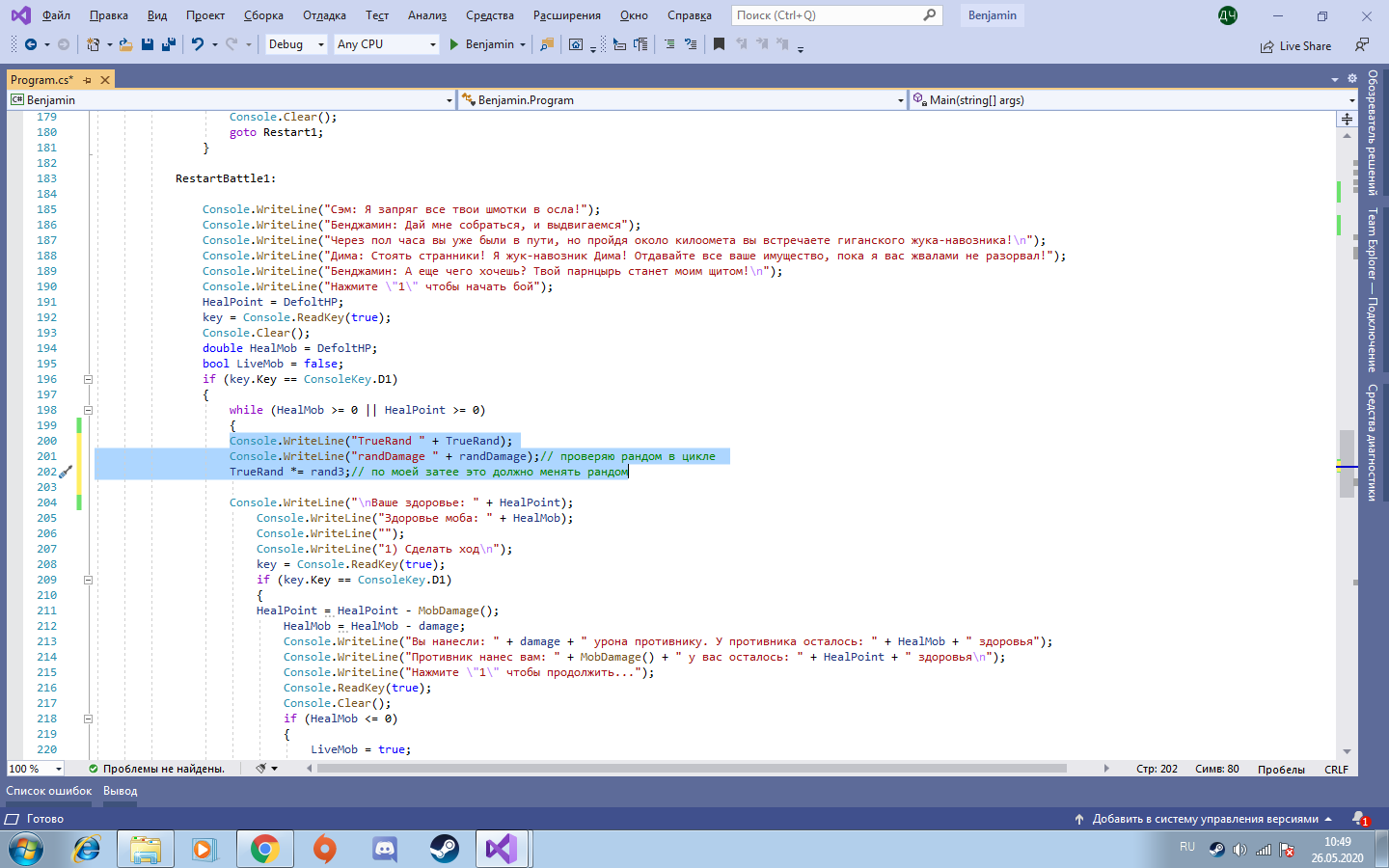Click the decrease indent icon

point(619,44)
